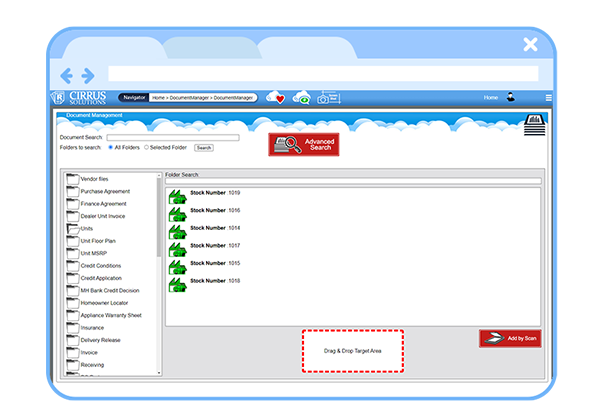The height and width of the screenshot is (420, 600).
Task: Select the Selected Folder radio button
Action: click(147, 147)
